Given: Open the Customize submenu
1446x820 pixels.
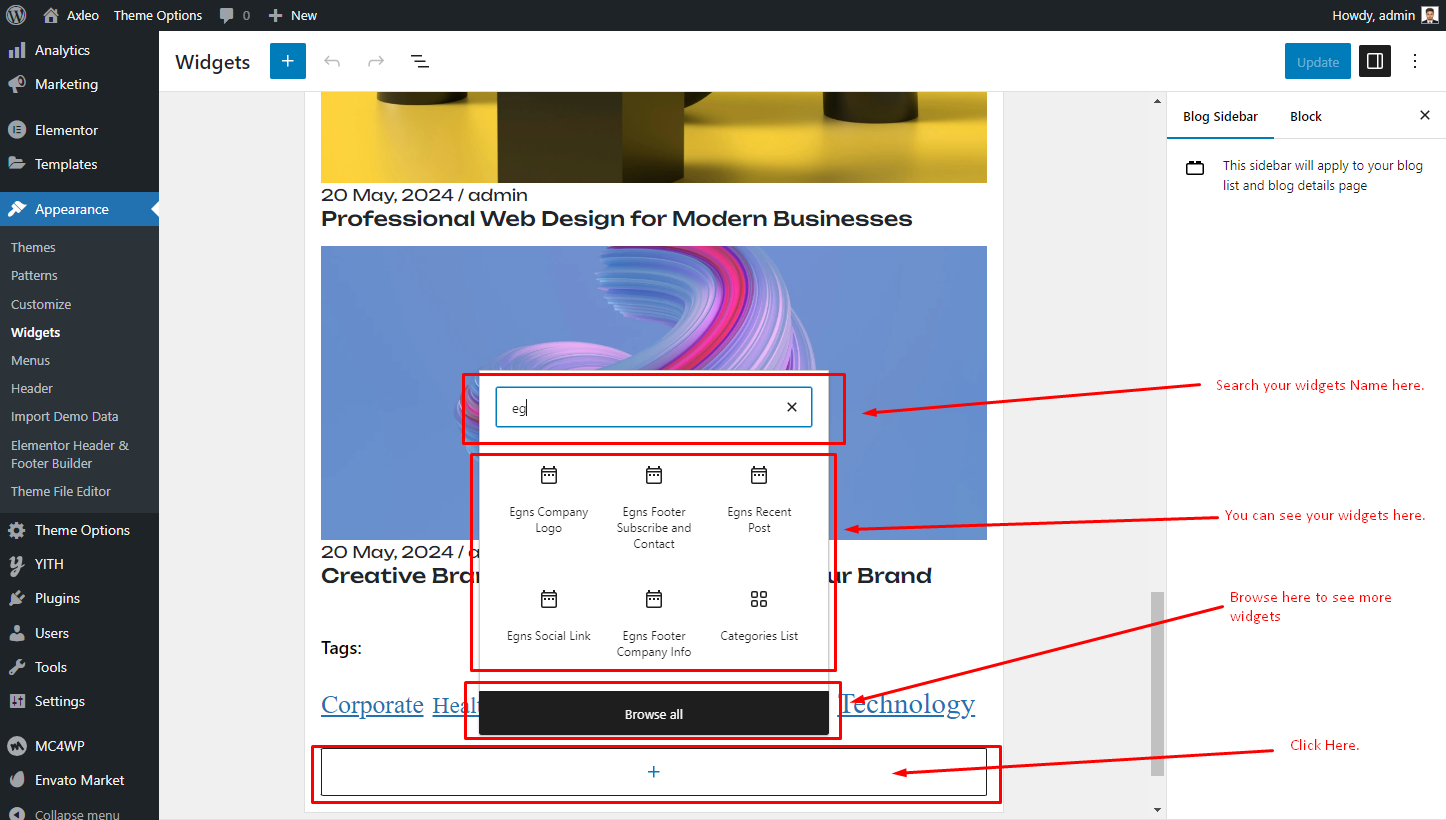Looking at the screenshot, I should click(41, 304).
